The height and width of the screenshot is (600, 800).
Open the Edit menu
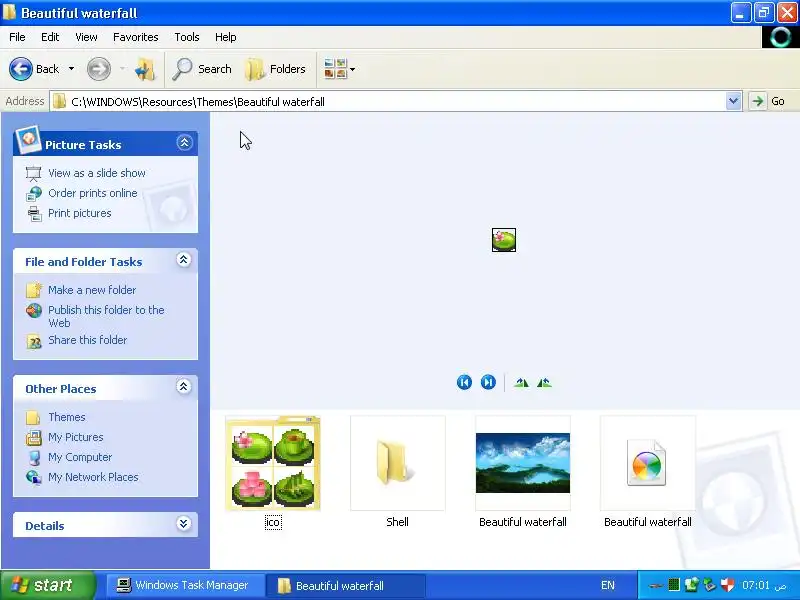50,37
